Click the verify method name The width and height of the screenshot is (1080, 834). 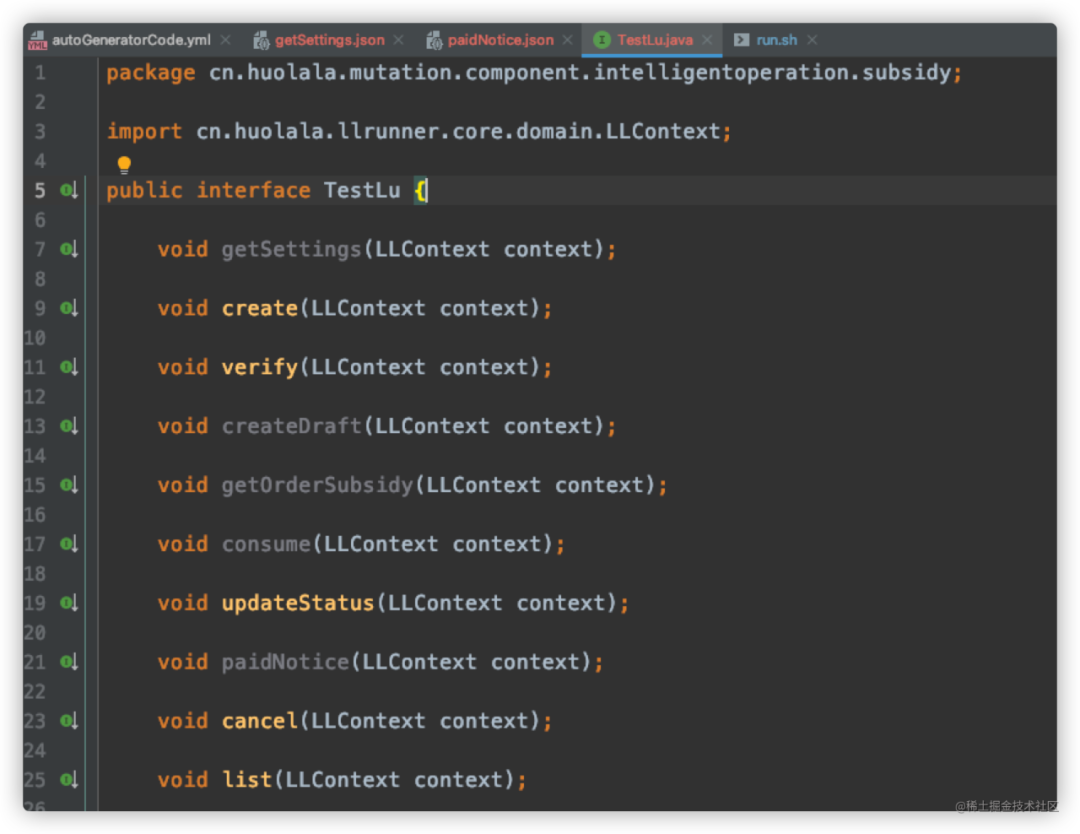260,367
